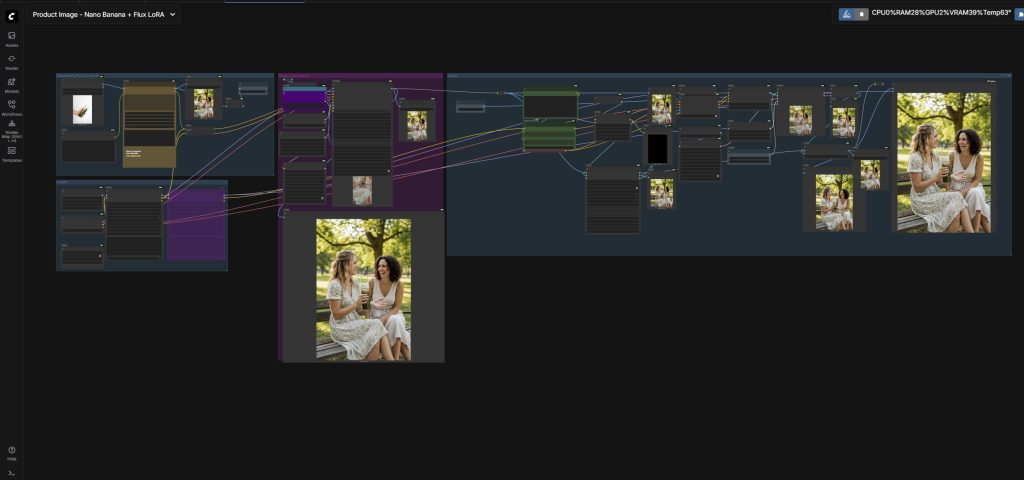Image resolution: width=1024 pixels, height=480 pixels.
Task: Click the blue clean-memory broom icon
Action: 846,14
